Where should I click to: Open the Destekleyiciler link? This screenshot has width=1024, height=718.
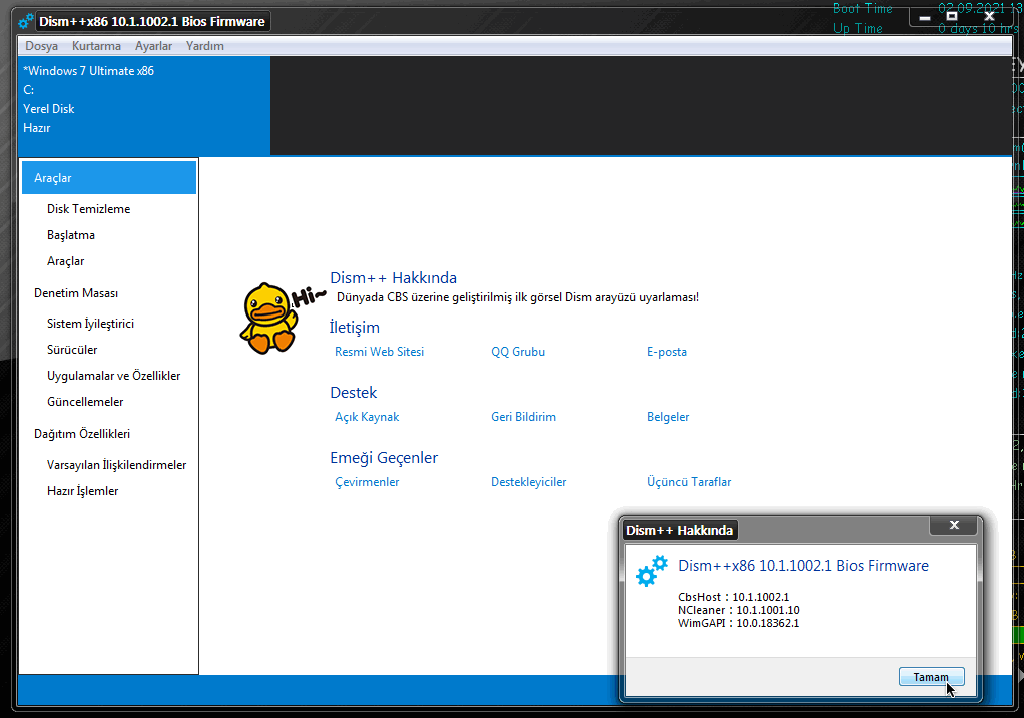[x=528, y=481]
